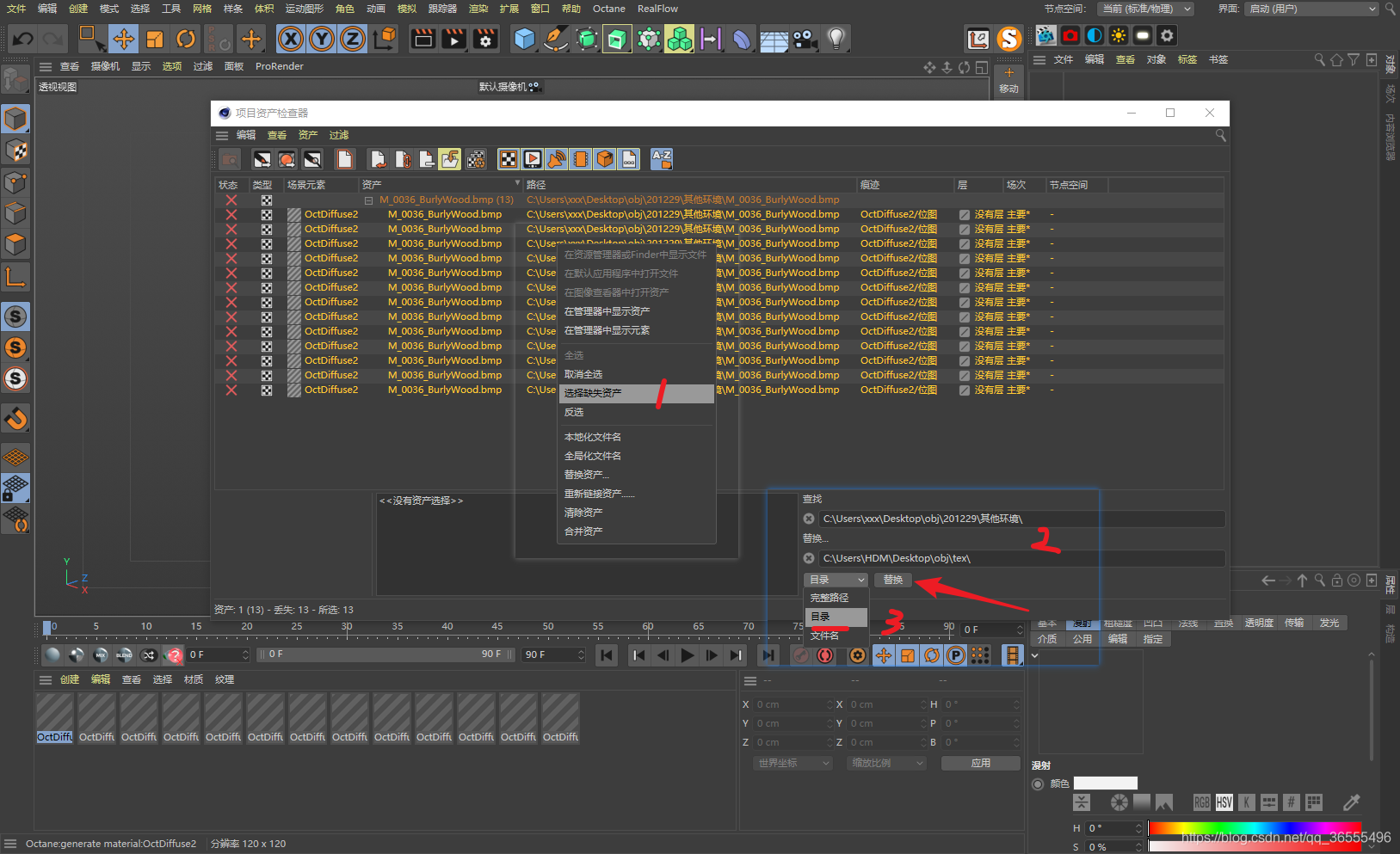Click the orange S plugin icon top right
This screenshot has width=1400, height=854.
[x=1009, y=39]
